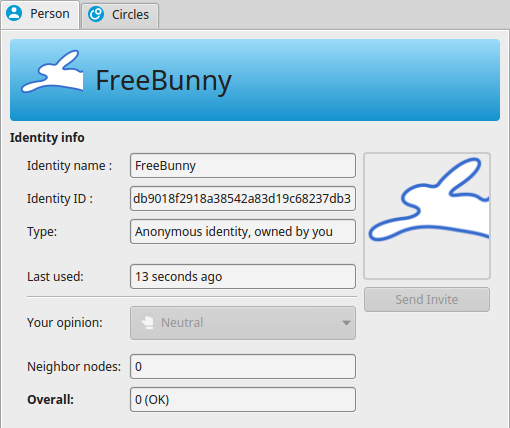Click the large FreeBunny avatar thumbnail

(427, 216)
